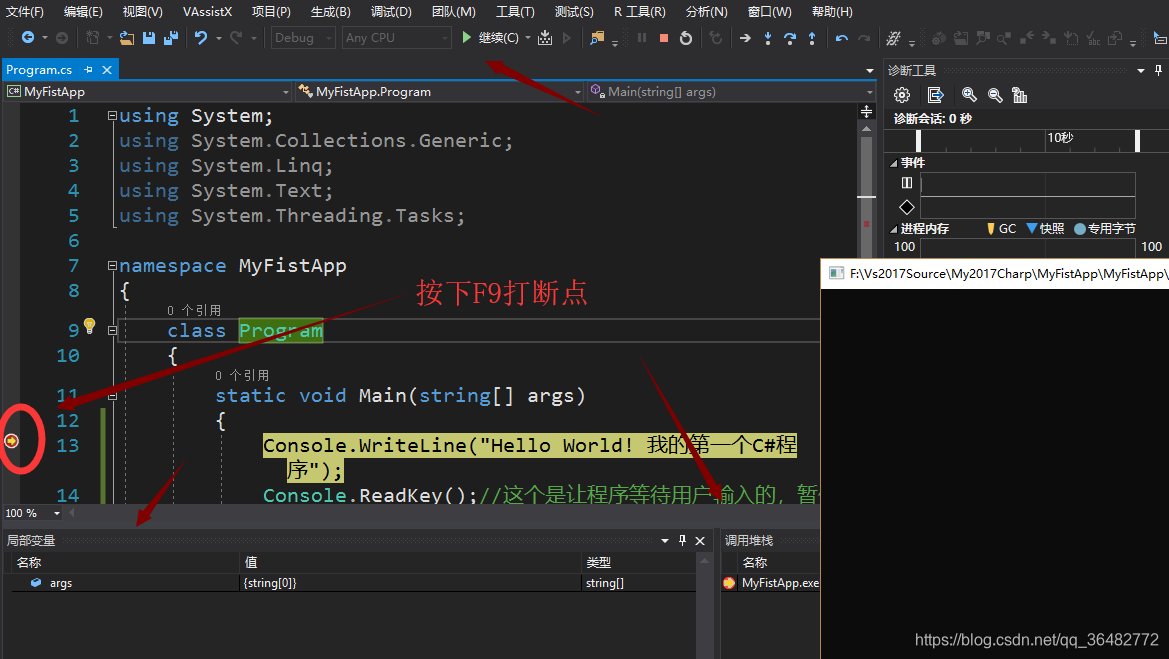Click the 继续(C) continue button
Image resolution: width=1169 pixels, height=659 pixels.
[490, 37]
